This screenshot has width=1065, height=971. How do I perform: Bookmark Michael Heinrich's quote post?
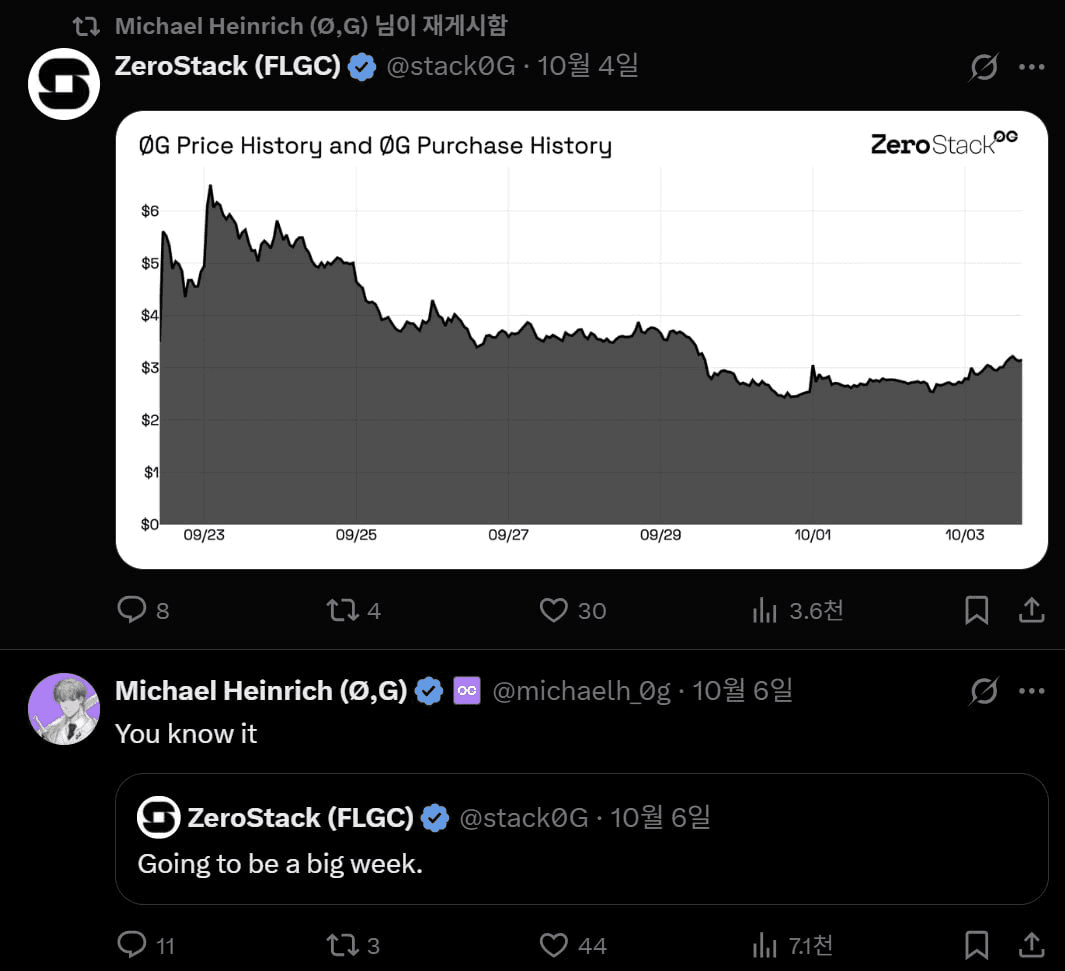(x=976, y=944)
